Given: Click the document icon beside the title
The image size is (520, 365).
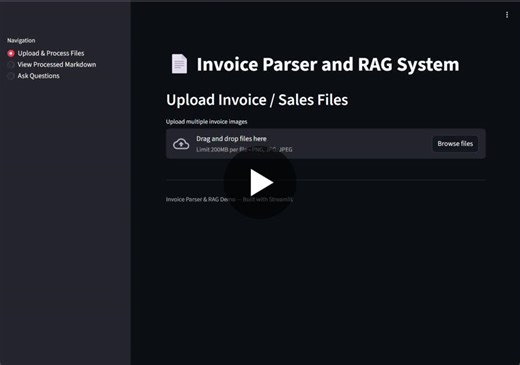Looking at the screenshot, I should point(179,64).
